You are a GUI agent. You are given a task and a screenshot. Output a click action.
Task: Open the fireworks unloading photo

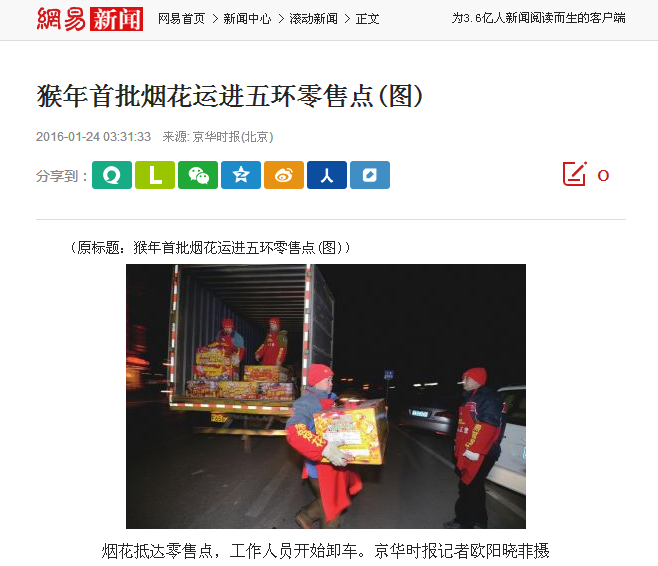click(326, 396)
